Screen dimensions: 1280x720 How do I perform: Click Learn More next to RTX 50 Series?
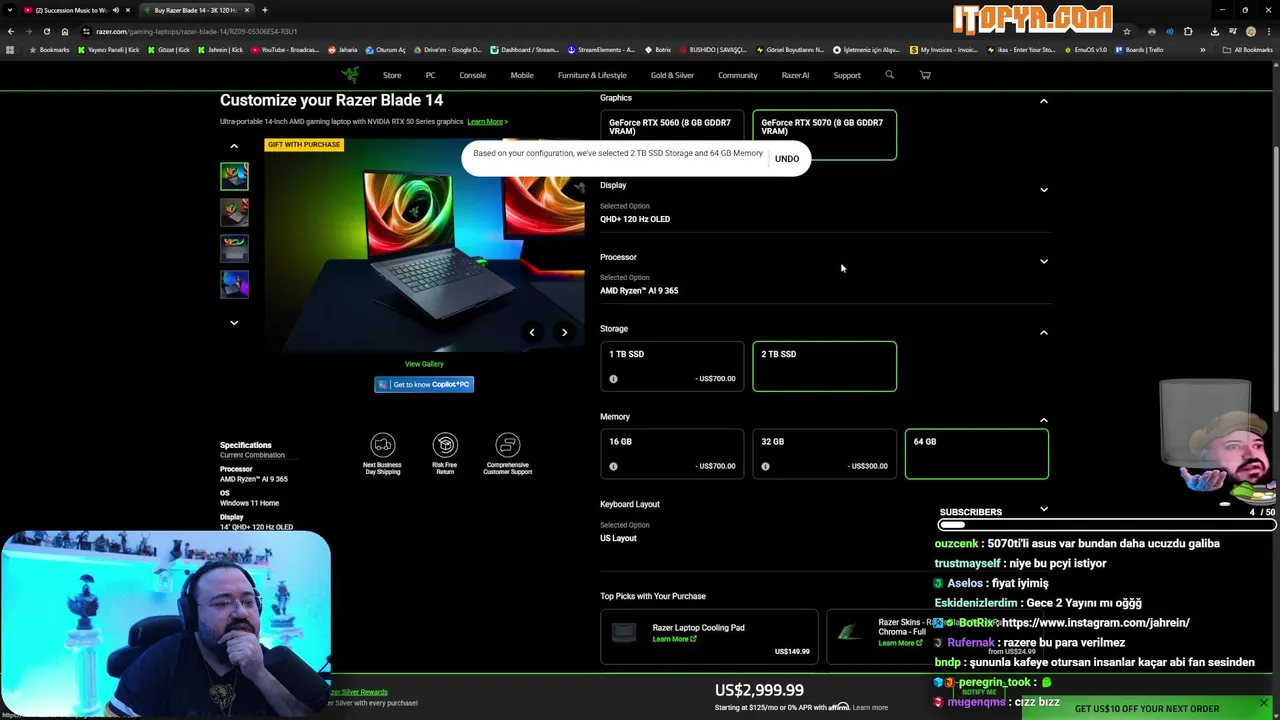coord(487,122)
